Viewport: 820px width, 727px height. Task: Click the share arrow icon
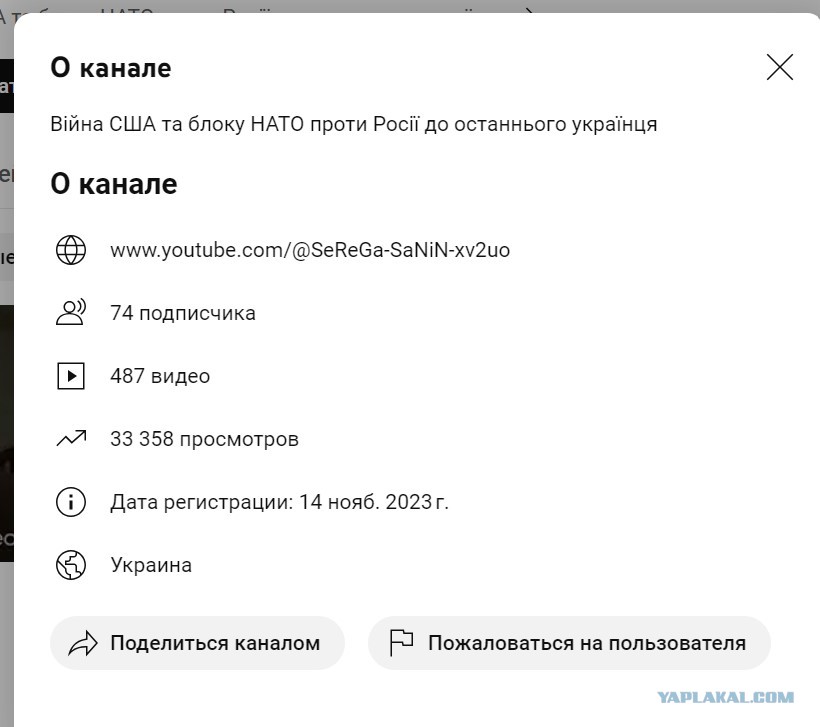(83, 643)
